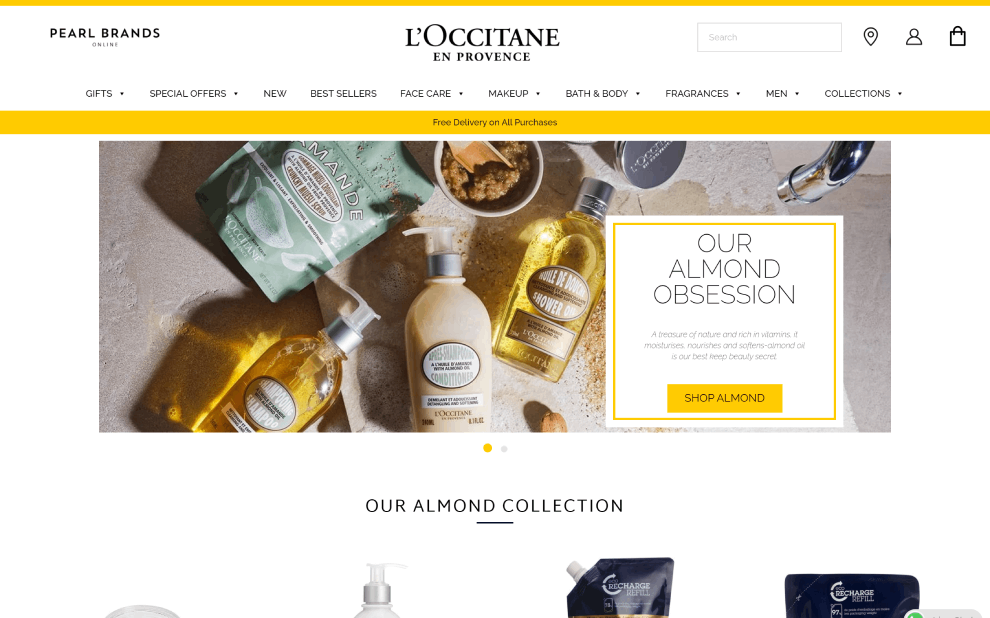Open the Best Sellers menu item
The height and width of the screenshot is (618, 990).
click(343, 93)
